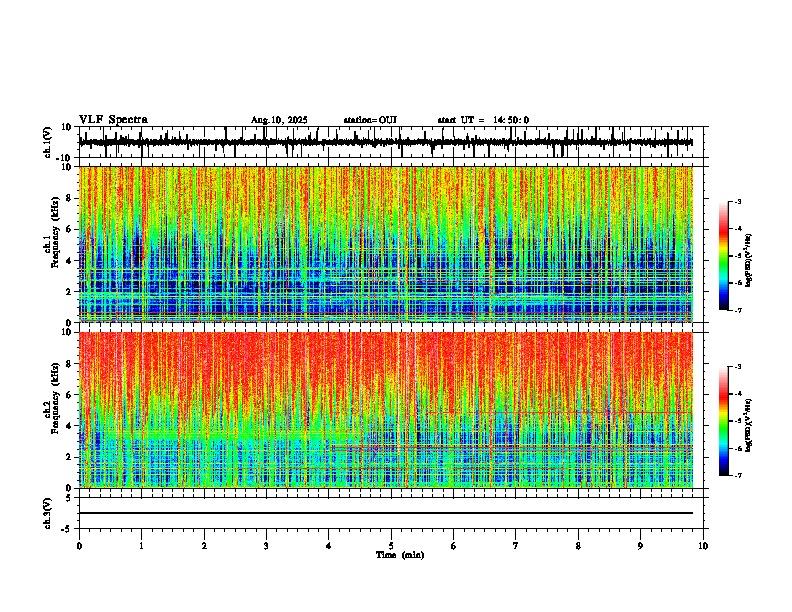
Task: Click the time axis tick label "1"
Action: (x=141, y=546)
